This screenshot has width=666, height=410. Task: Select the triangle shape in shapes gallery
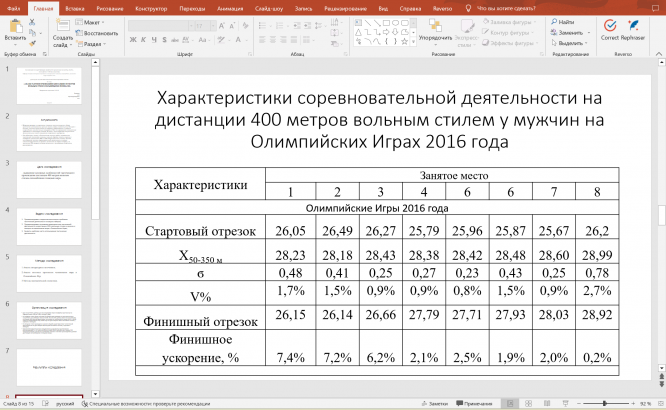(x=358, y=32)
